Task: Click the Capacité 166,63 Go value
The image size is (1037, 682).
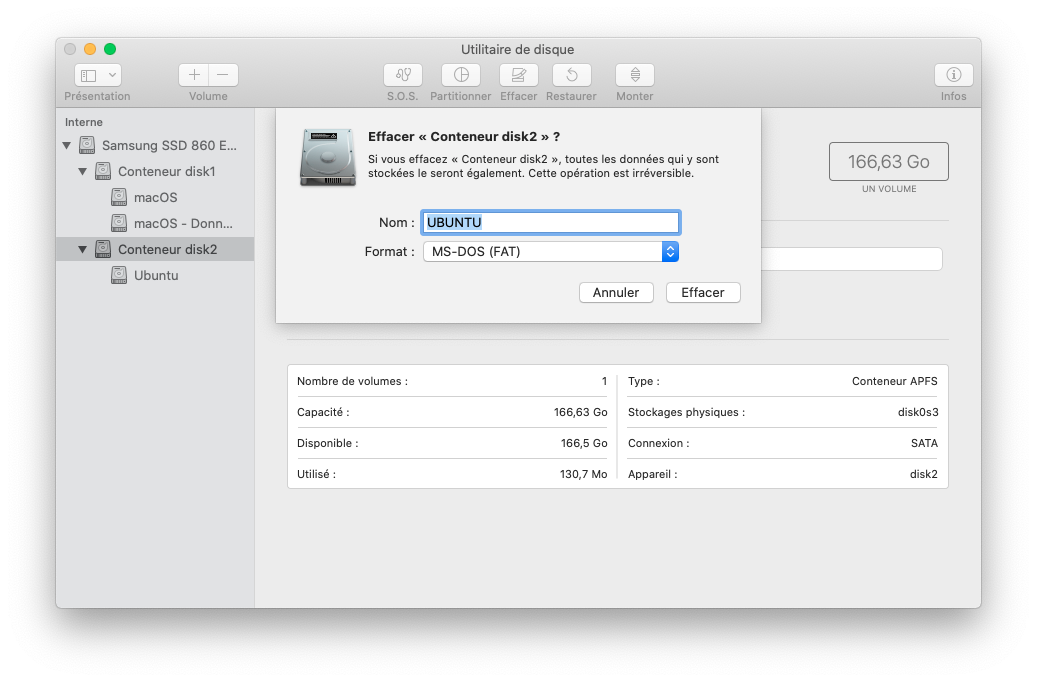Action: tap(581, 412)
